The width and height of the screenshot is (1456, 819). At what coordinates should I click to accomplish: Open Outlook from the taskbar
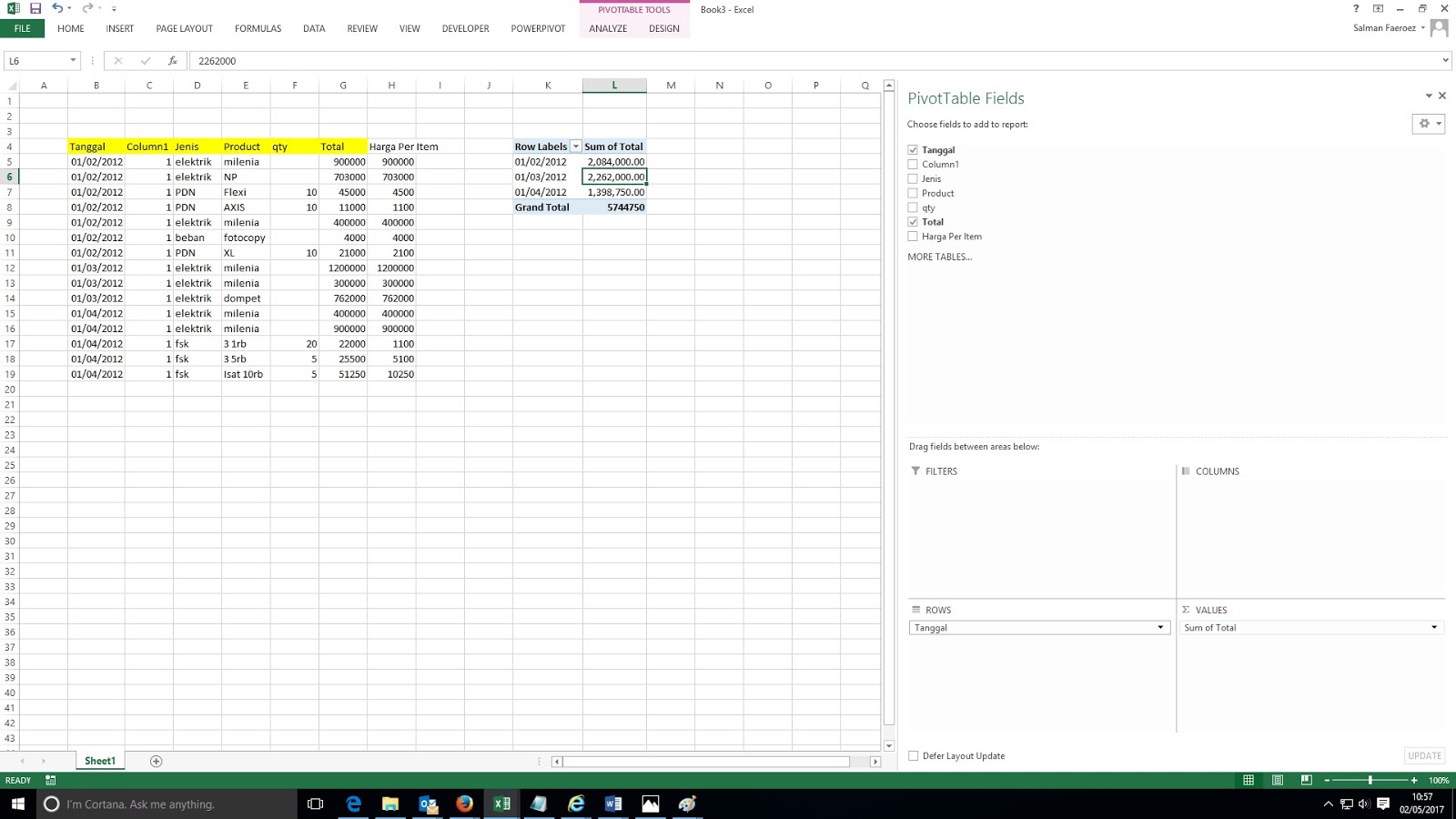click(x=428, y=804)
